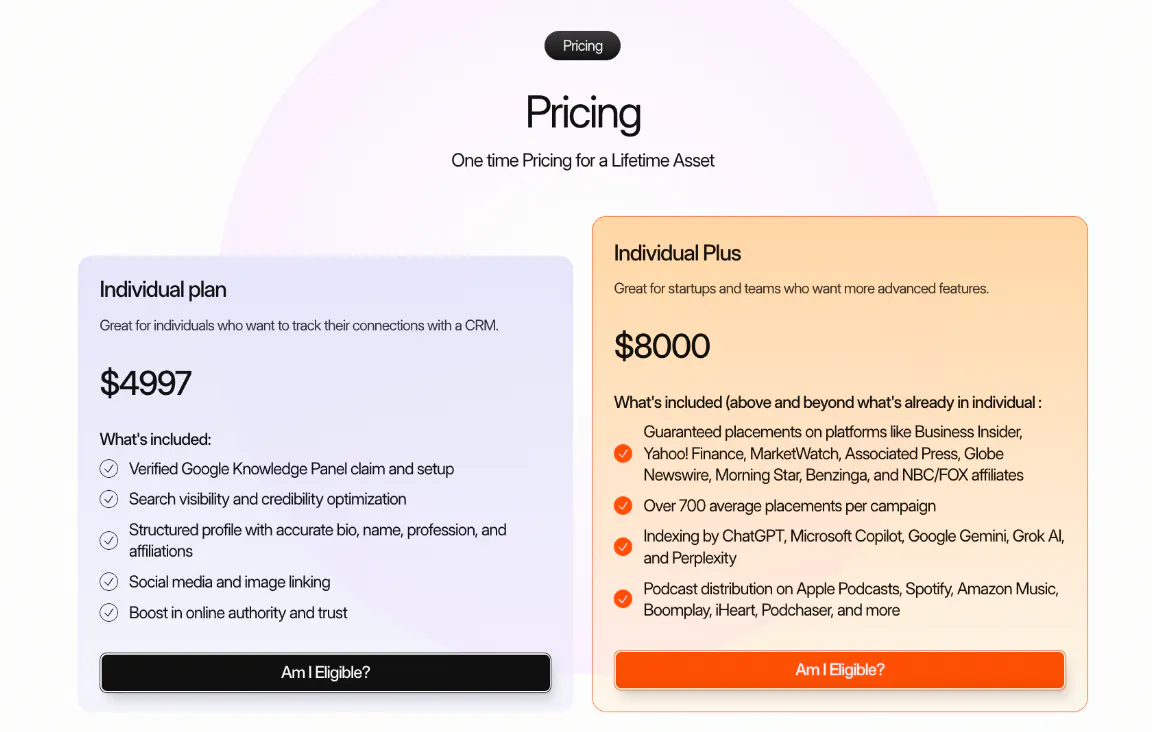
Task: Click the black Am I Eligible? button
Action: [x=325, y=672]
